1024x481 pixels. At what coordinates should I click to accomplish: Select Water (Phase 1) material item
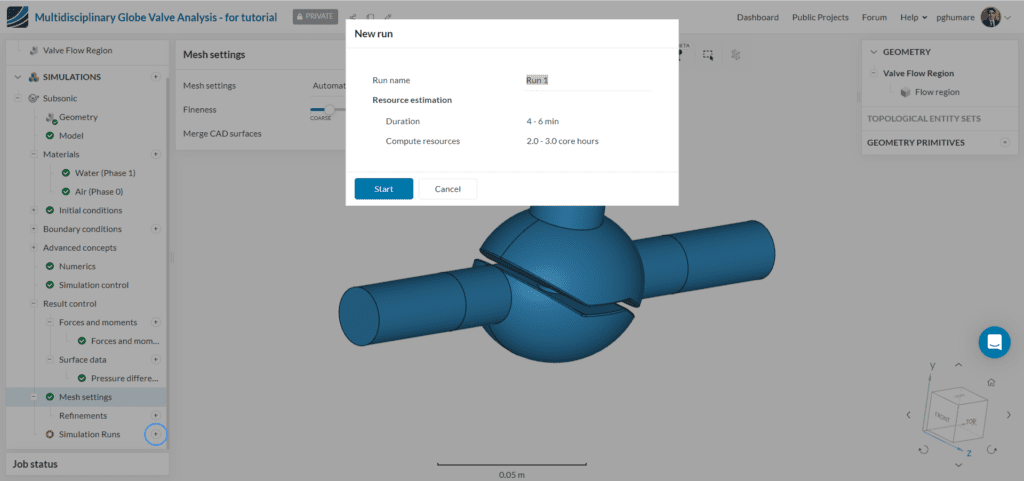[105, 173]
